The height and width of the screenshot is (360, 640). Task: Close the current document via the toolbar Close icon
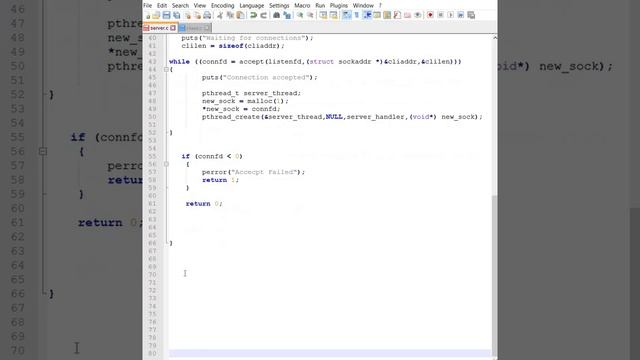coord(188,15)
